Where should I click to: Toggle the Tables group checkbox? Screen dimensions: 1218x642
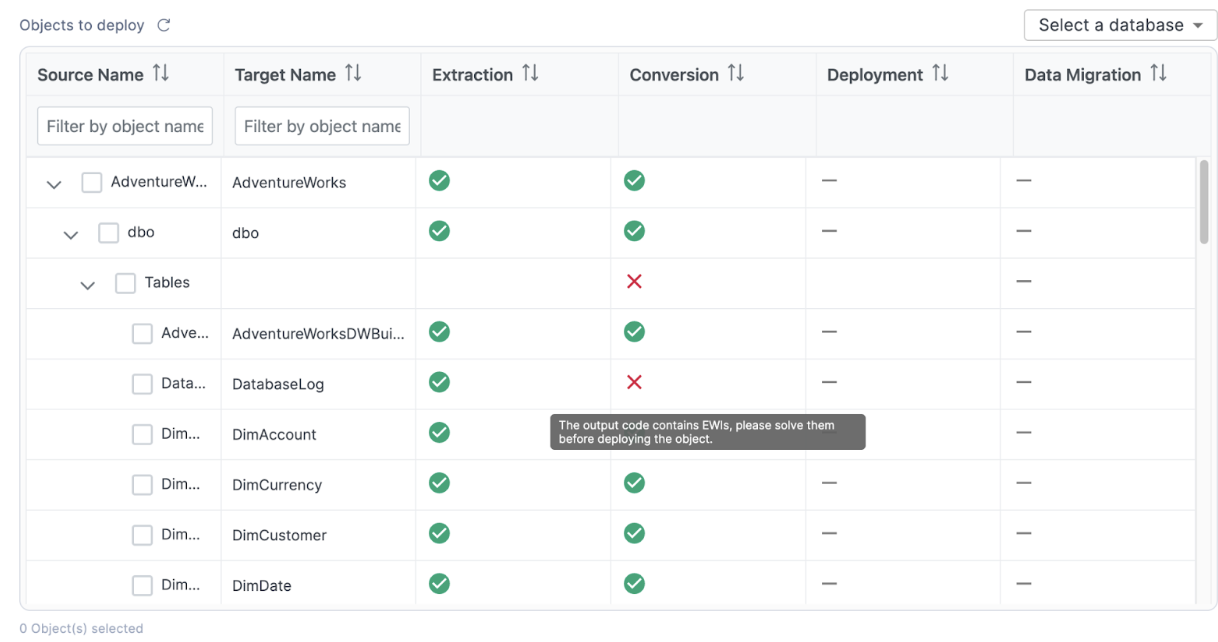125,283
